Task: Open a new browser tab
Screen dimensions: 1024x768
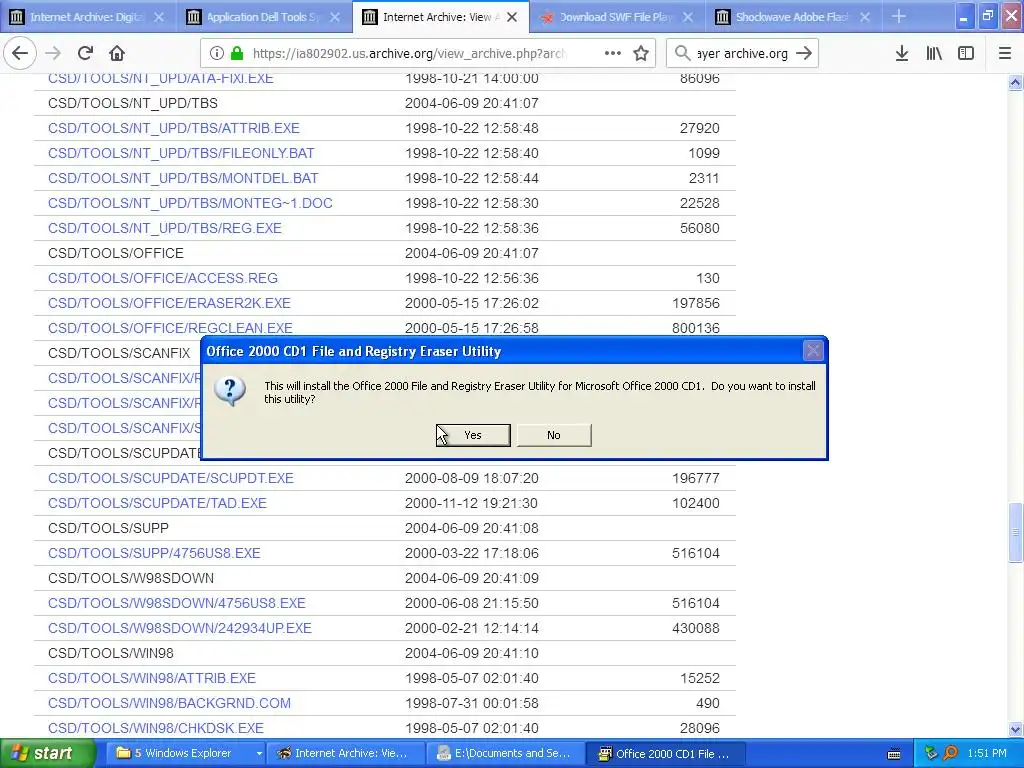Action: point(899,16)
